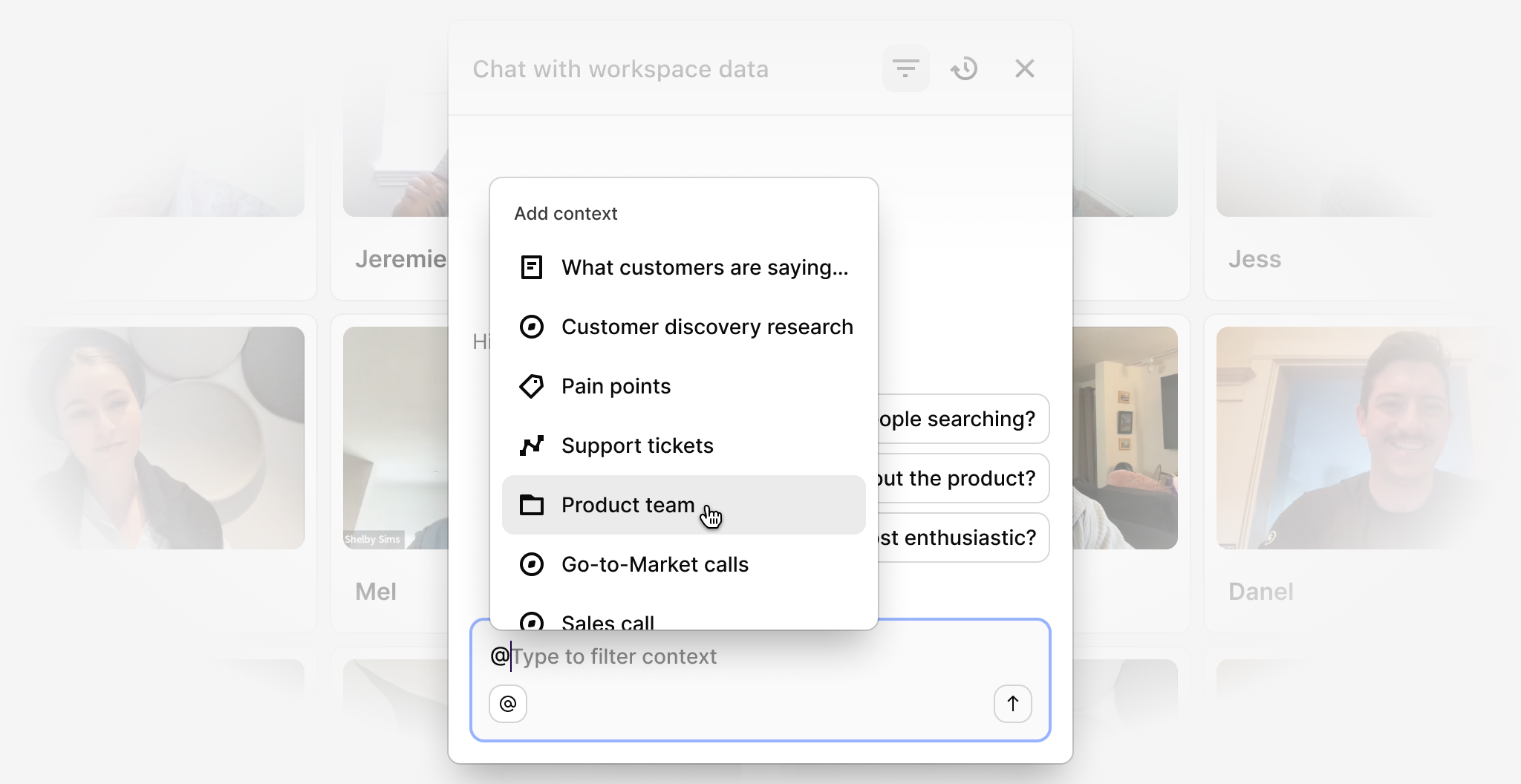Click the chart icon beside "Support tickets"
The height and width of the screenshot is (784, 1521).
(x=531, y=445)
